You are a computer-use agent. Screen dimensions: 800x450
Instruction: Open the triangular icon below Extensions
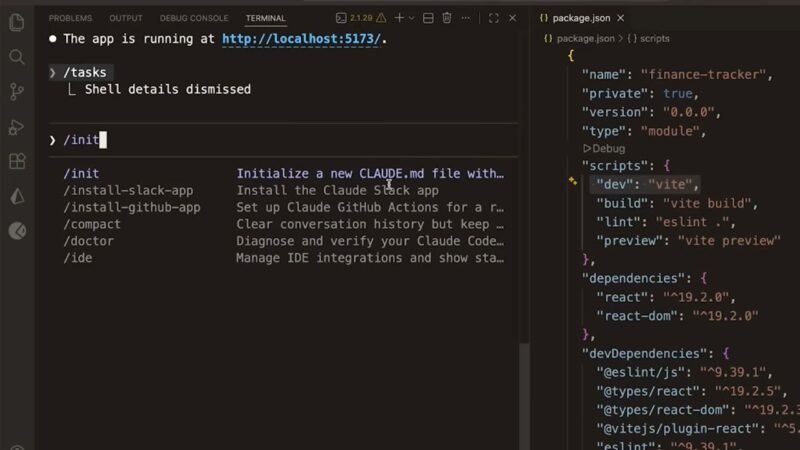click(x=16, y=196)
